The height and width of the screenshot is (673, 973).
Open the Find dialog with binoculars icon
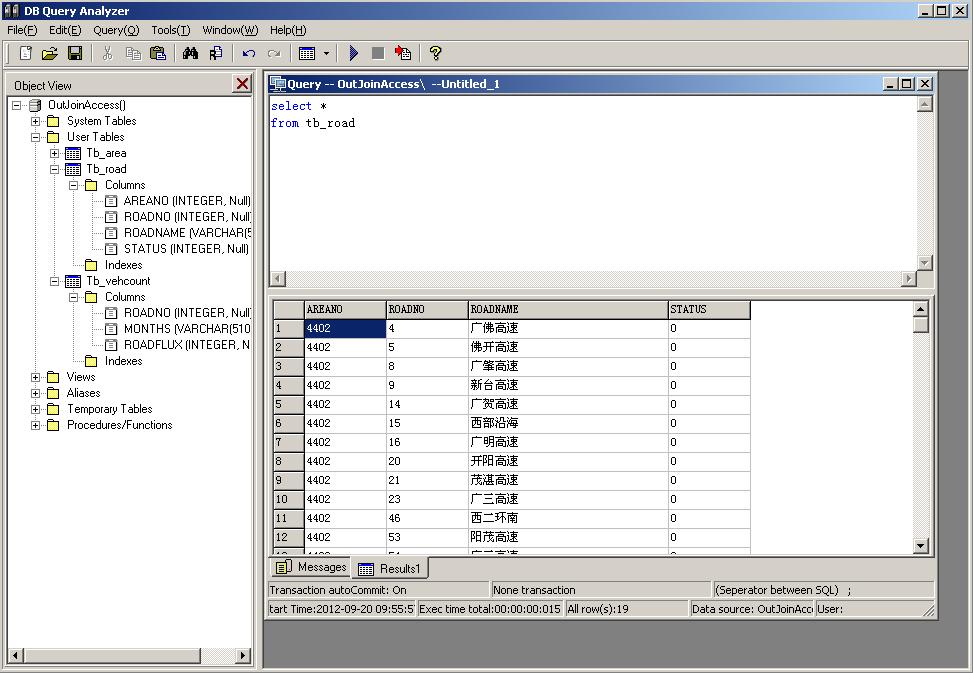pos(190,52)
